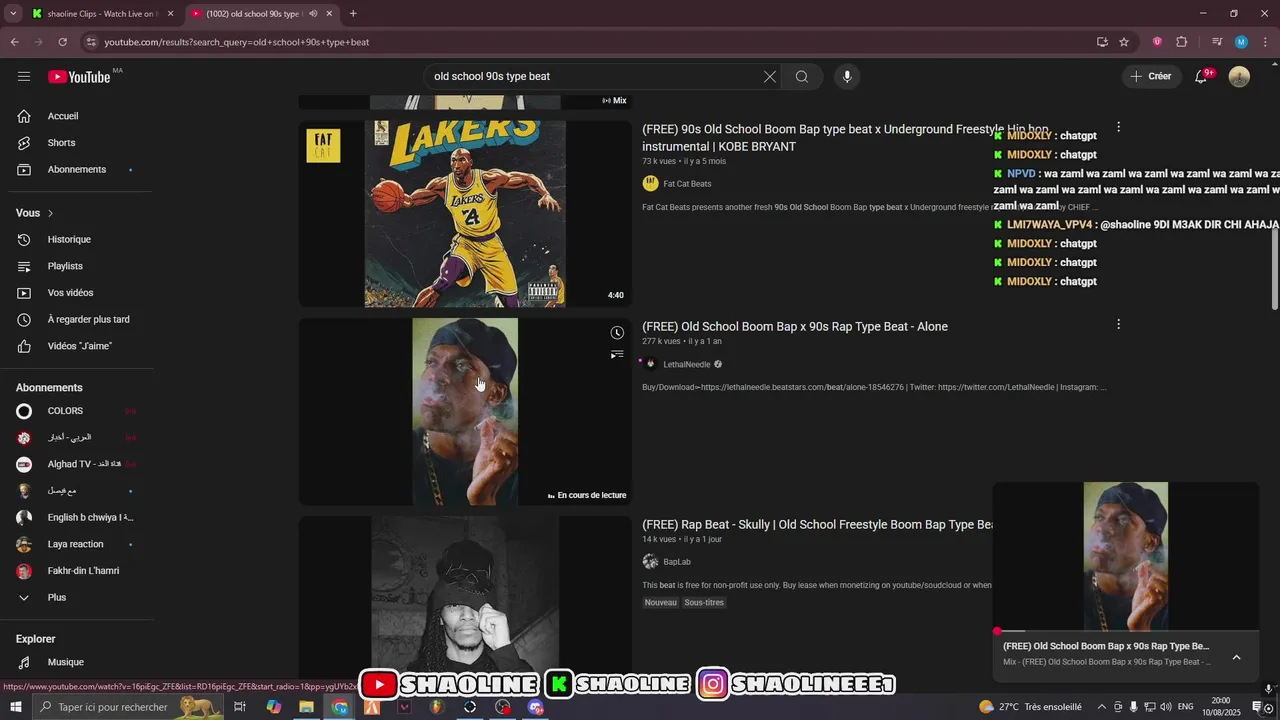Open Task View in the taskbar

coord(240,707)
